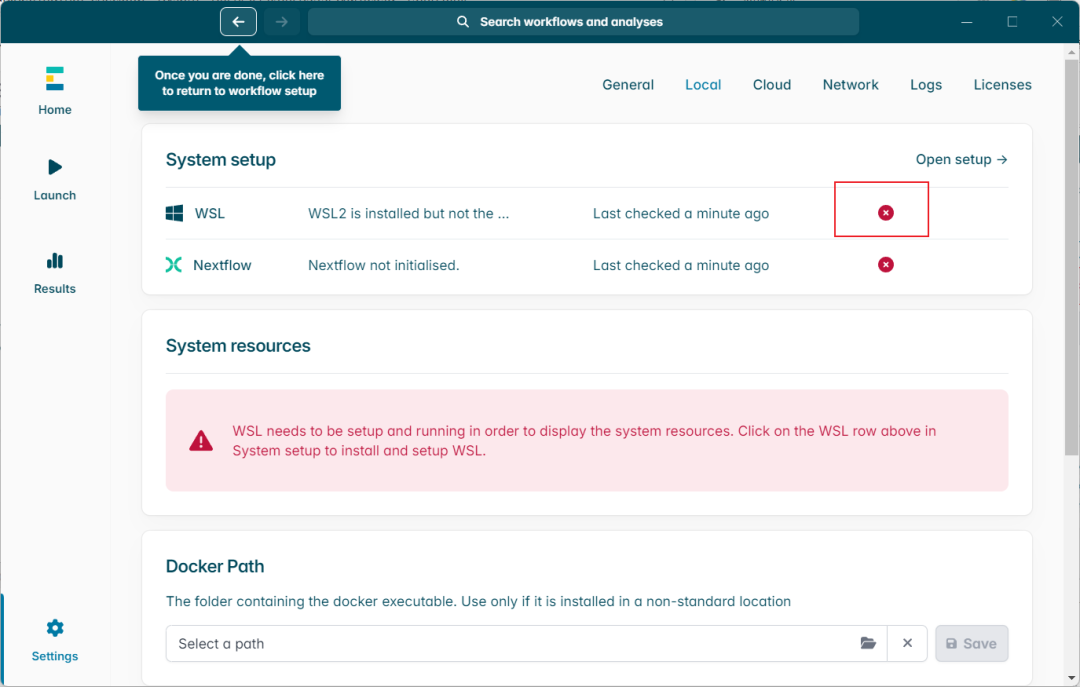Click the WSL red error status icon
Viewport: 1080px width, 687px height.
click(x=885, y=213)
